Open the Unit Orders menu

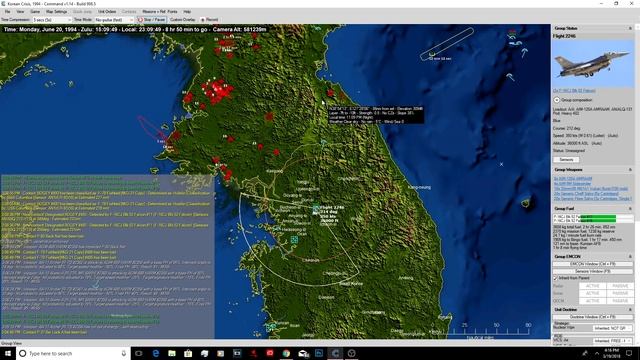click(x=107, y=11)
